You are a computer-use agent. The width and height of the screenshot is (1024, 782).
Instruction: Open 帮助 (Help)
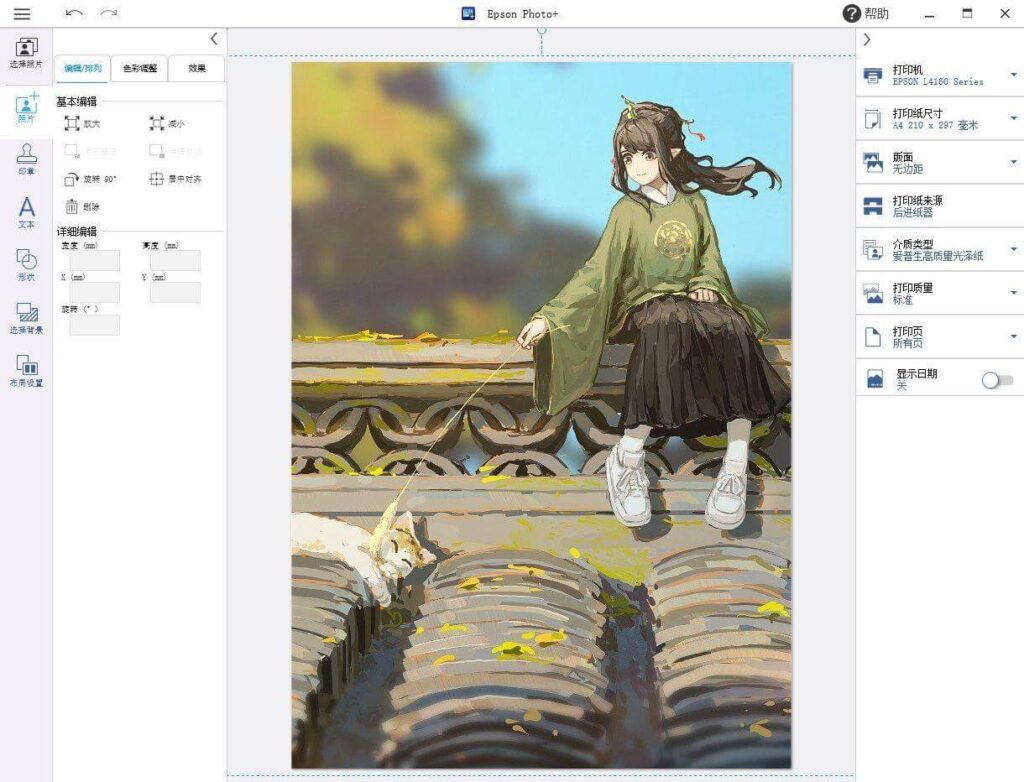tap(866, 14)
